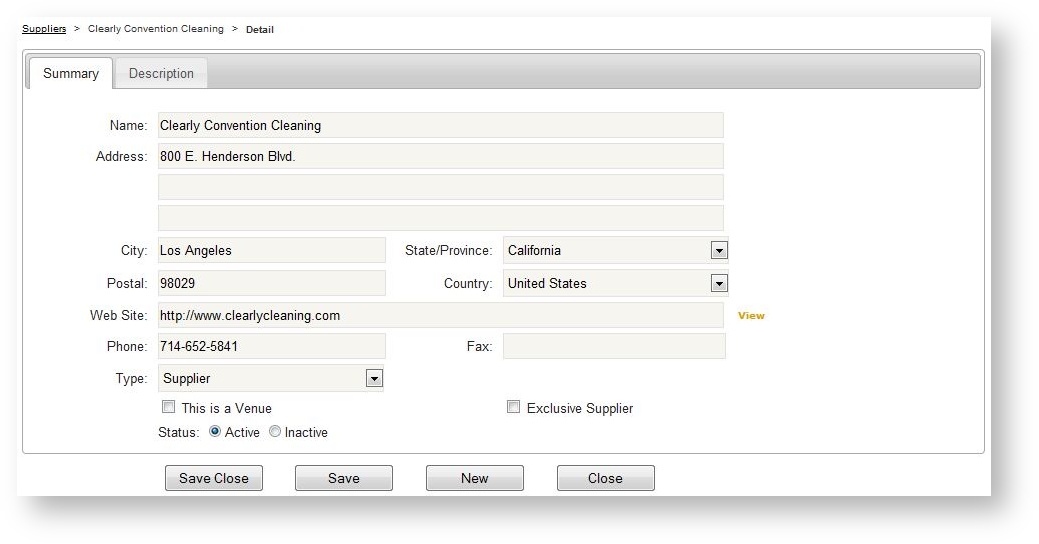The image size is (1039, 544).
Task: Select the Summary tab
Action: click(70, 73)
